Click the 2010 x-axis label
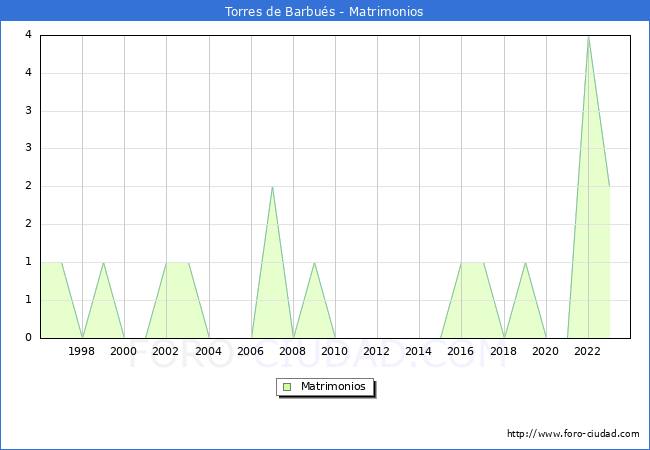This screenshot has width=650, height=450. click(x=334, y=351)
